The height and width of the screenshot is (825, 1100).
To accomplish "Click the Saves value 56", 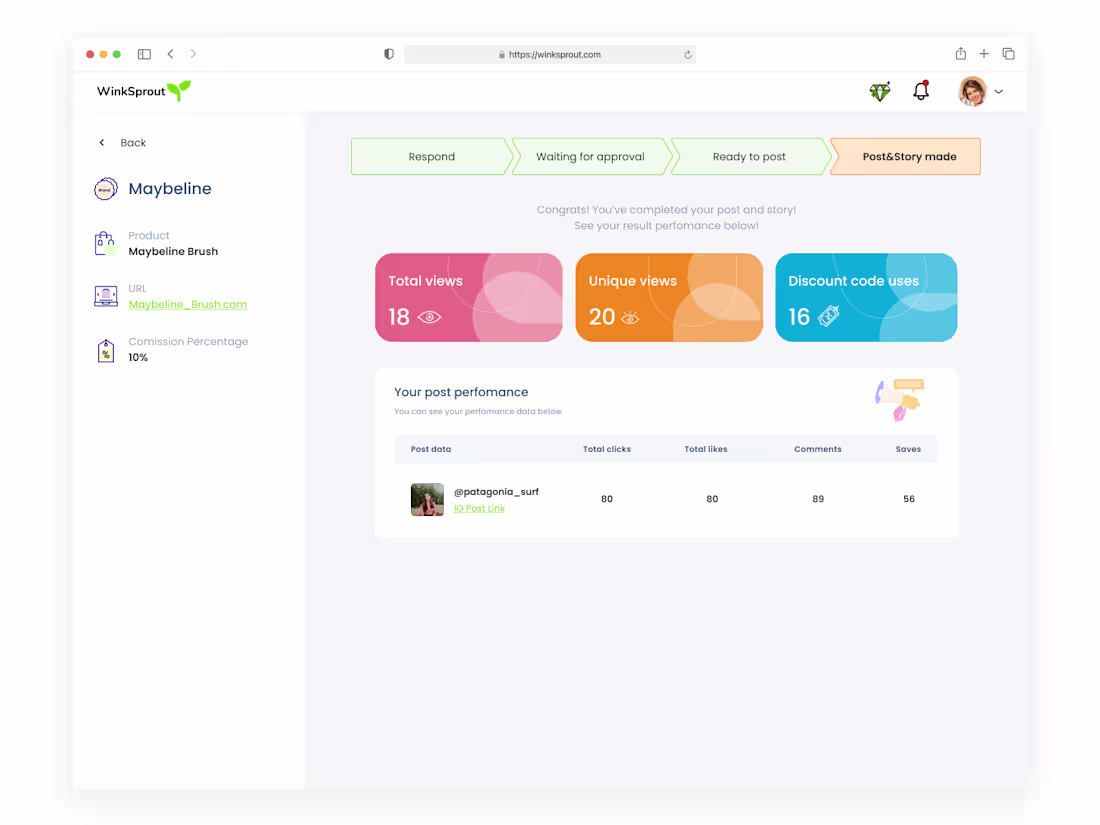I will click(x=909, y=499).
